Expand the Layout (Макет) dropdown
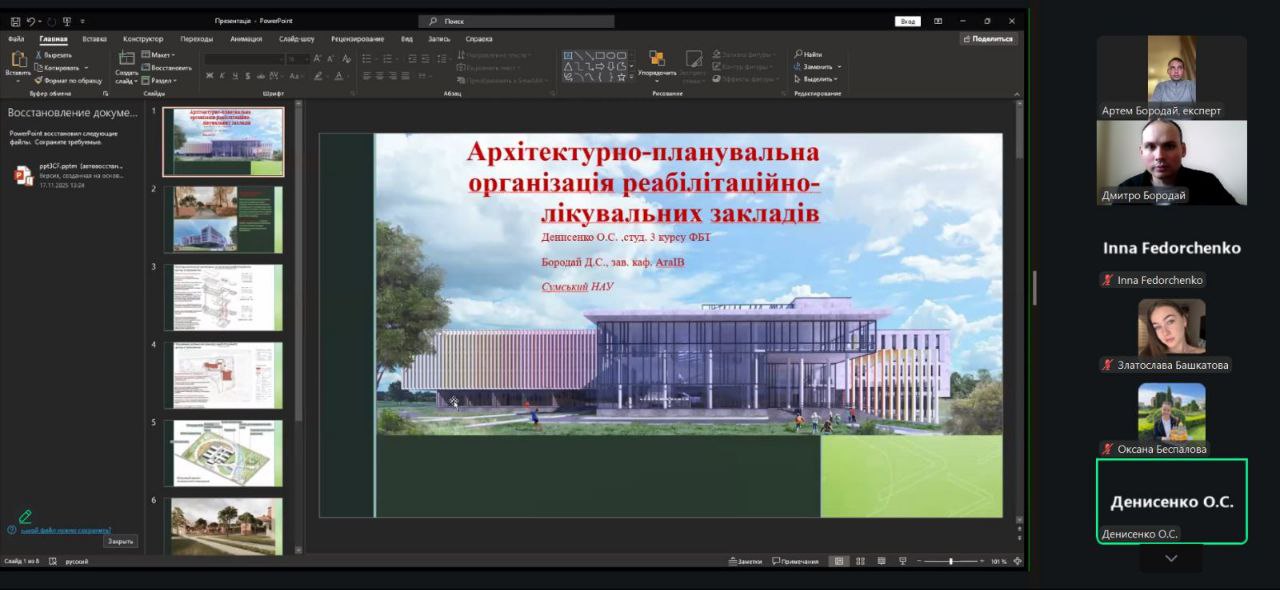 point(160,55)
